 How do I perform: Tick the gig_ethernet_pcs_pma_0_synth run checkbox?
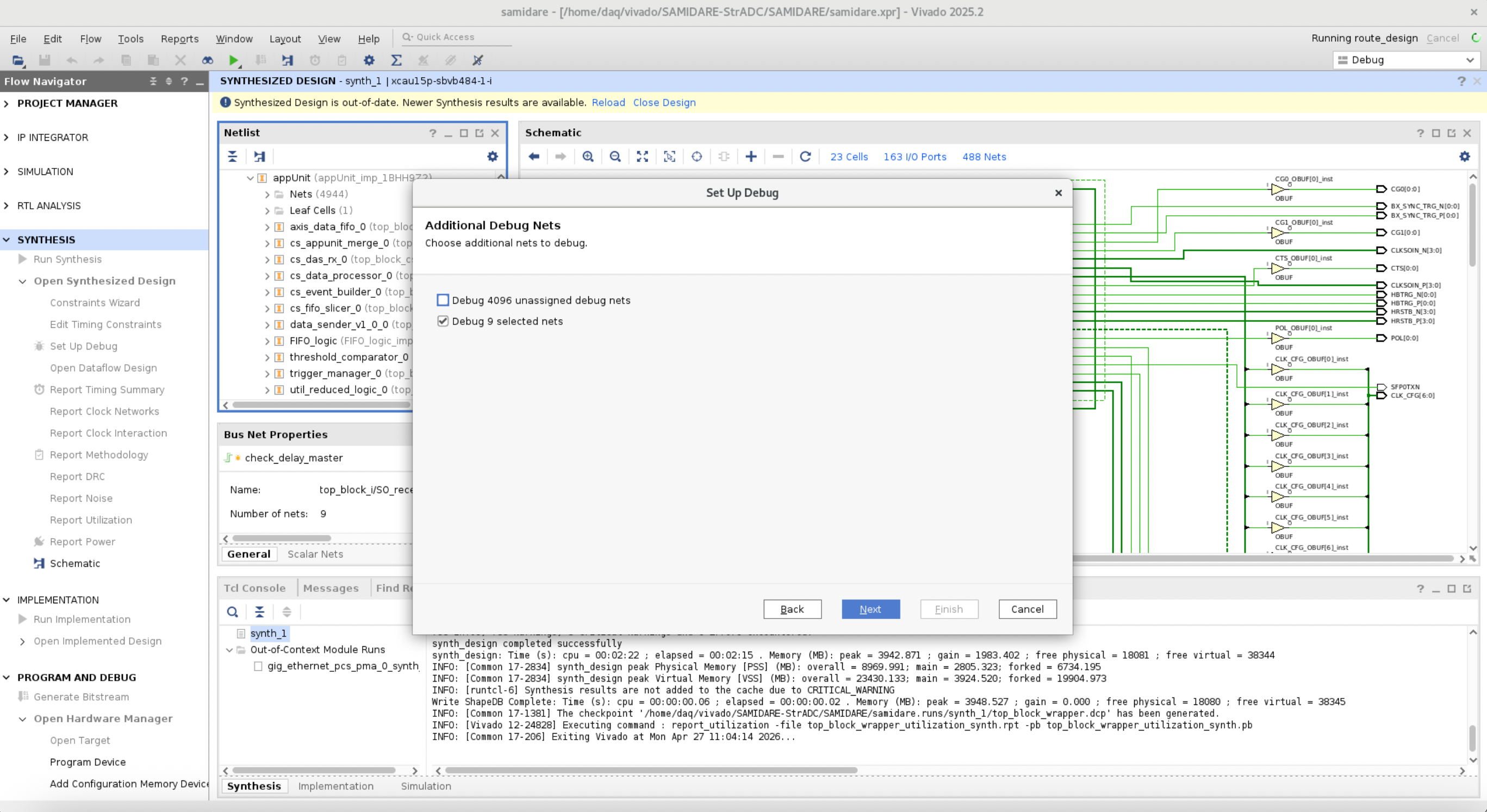[x=258, y=666]
